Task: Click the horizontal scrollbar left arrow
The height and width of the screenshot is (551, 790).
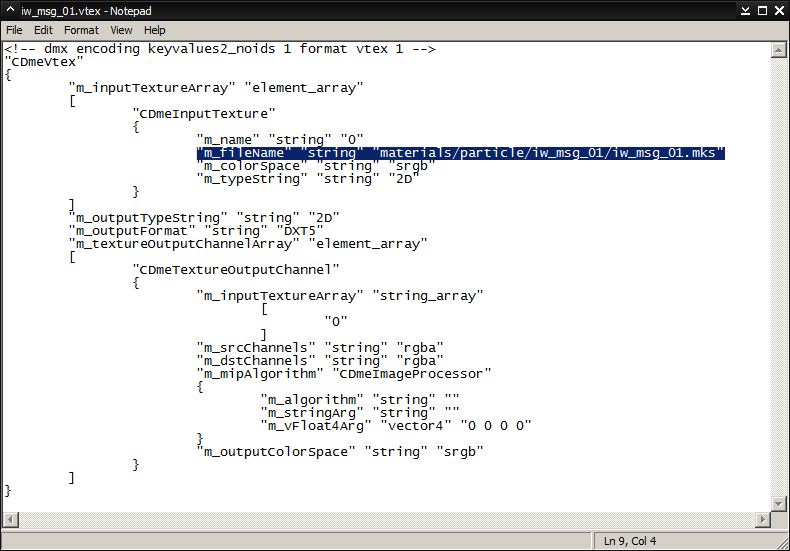Action: tap(11, 519)
